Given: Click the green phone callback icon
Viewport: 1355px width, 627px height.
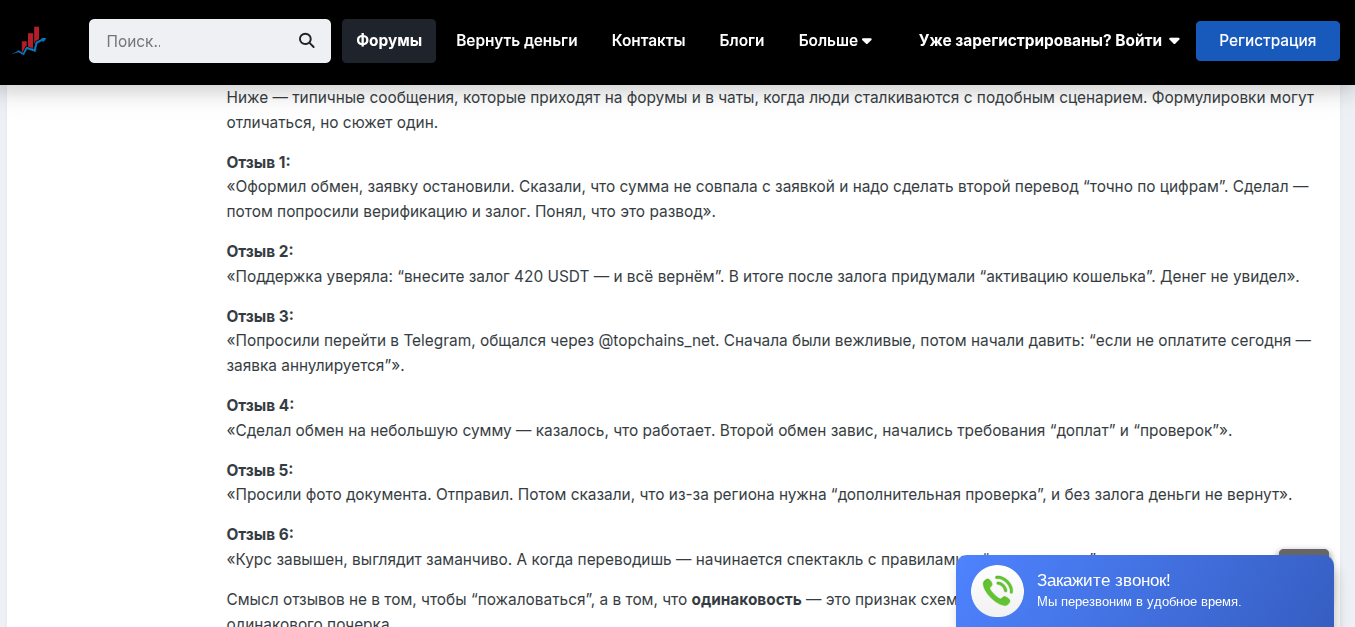Looking at the screenshot, I should point(997,591).
